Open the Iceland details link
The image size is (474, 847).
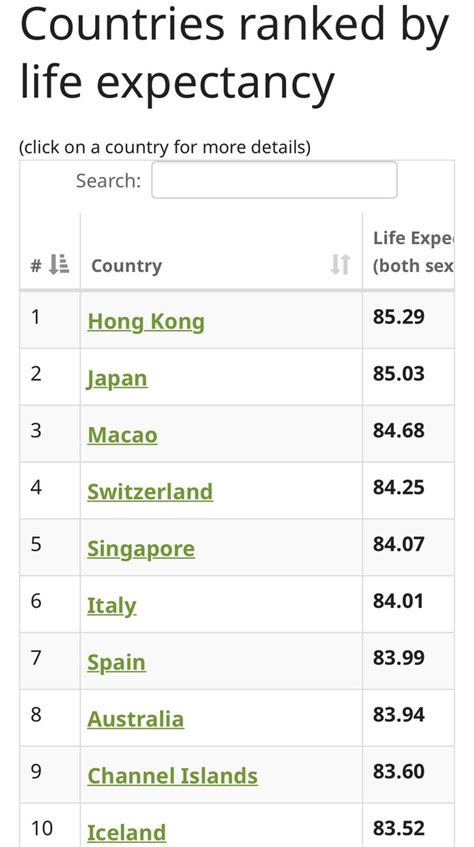coord(126,832)
